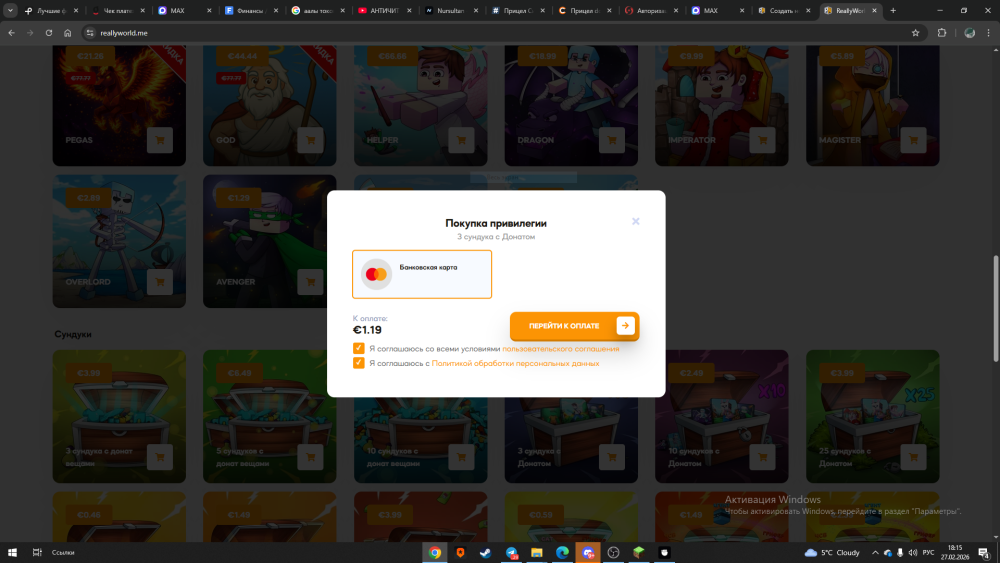Click cart icon on 25 сундуков с Донатом

[913, 457]
